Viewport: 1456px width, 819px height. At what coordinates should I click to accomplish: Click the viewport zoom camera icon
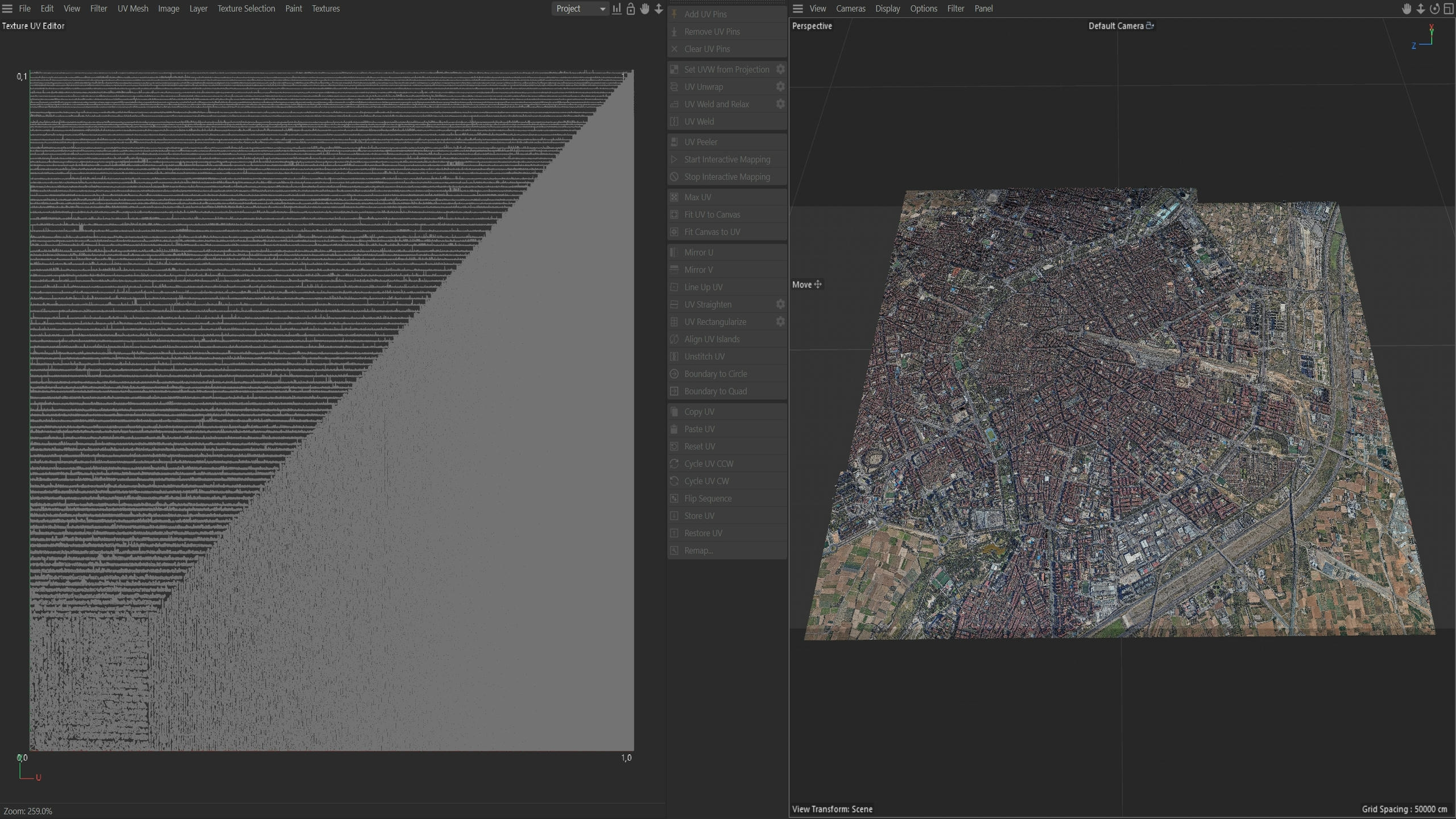pyautogui.click(x=1421, y=9)
